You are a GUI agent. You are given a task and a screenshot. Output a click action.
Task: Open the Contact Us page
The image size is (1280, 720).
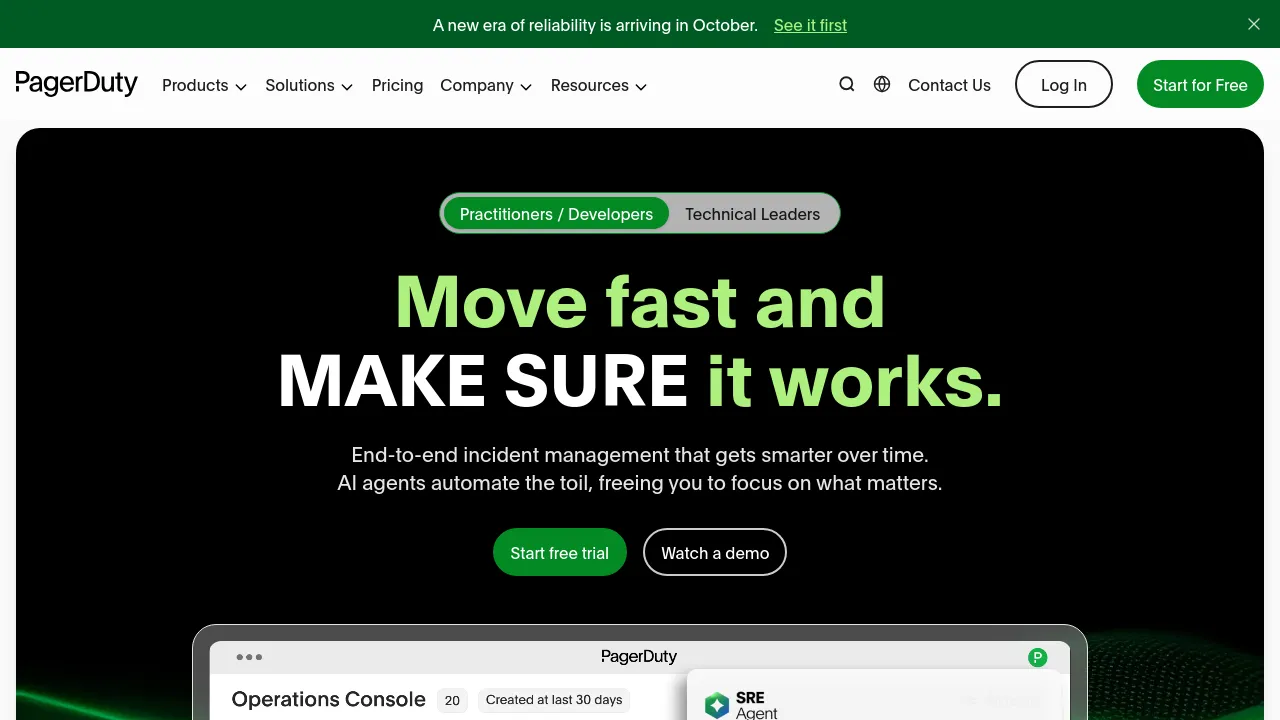(x=949, y=86)
